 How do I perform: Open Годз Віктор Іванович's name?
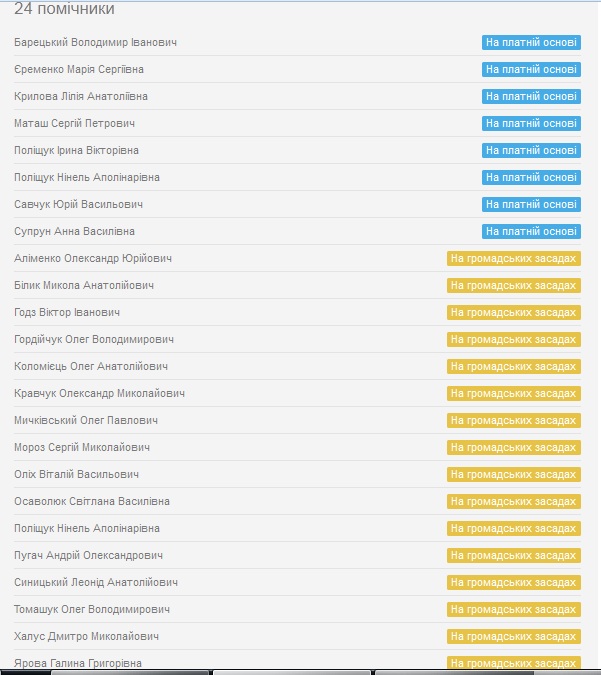pyautogui.click(x=67, y=313)
